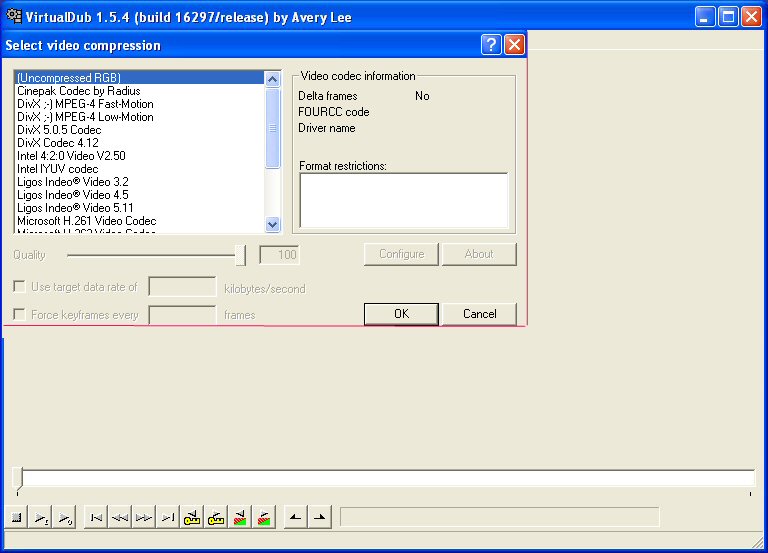Click the kilobytes/second data rate field
Screen dimensions: 768x553
[182, 287]
